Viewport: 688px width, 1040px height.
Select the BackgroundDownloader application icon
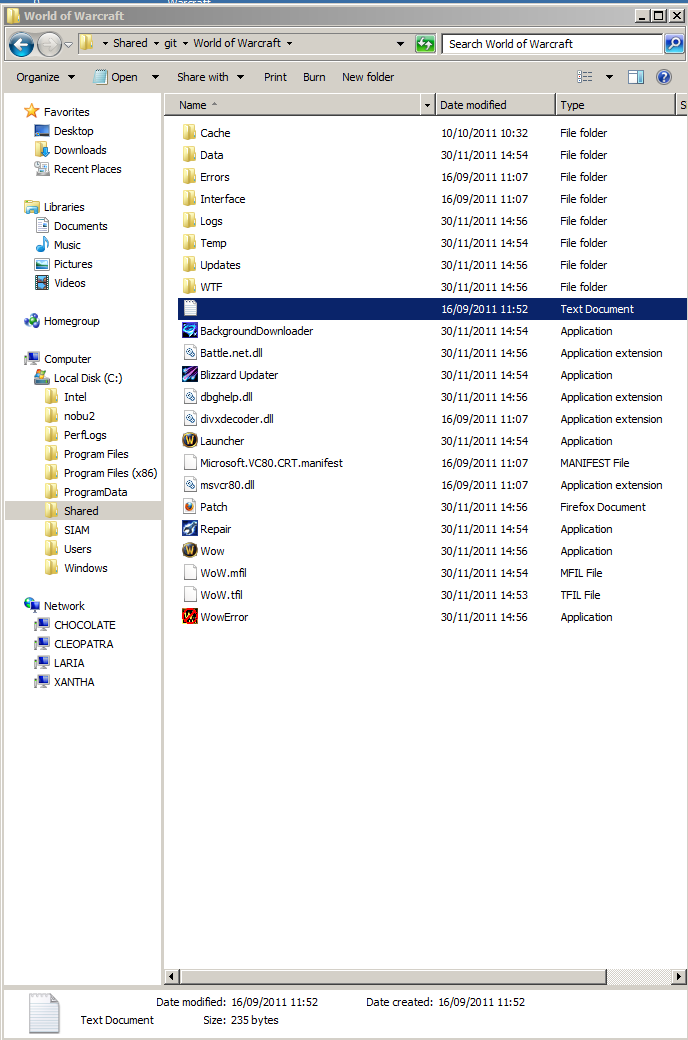(x=190, y=330)
